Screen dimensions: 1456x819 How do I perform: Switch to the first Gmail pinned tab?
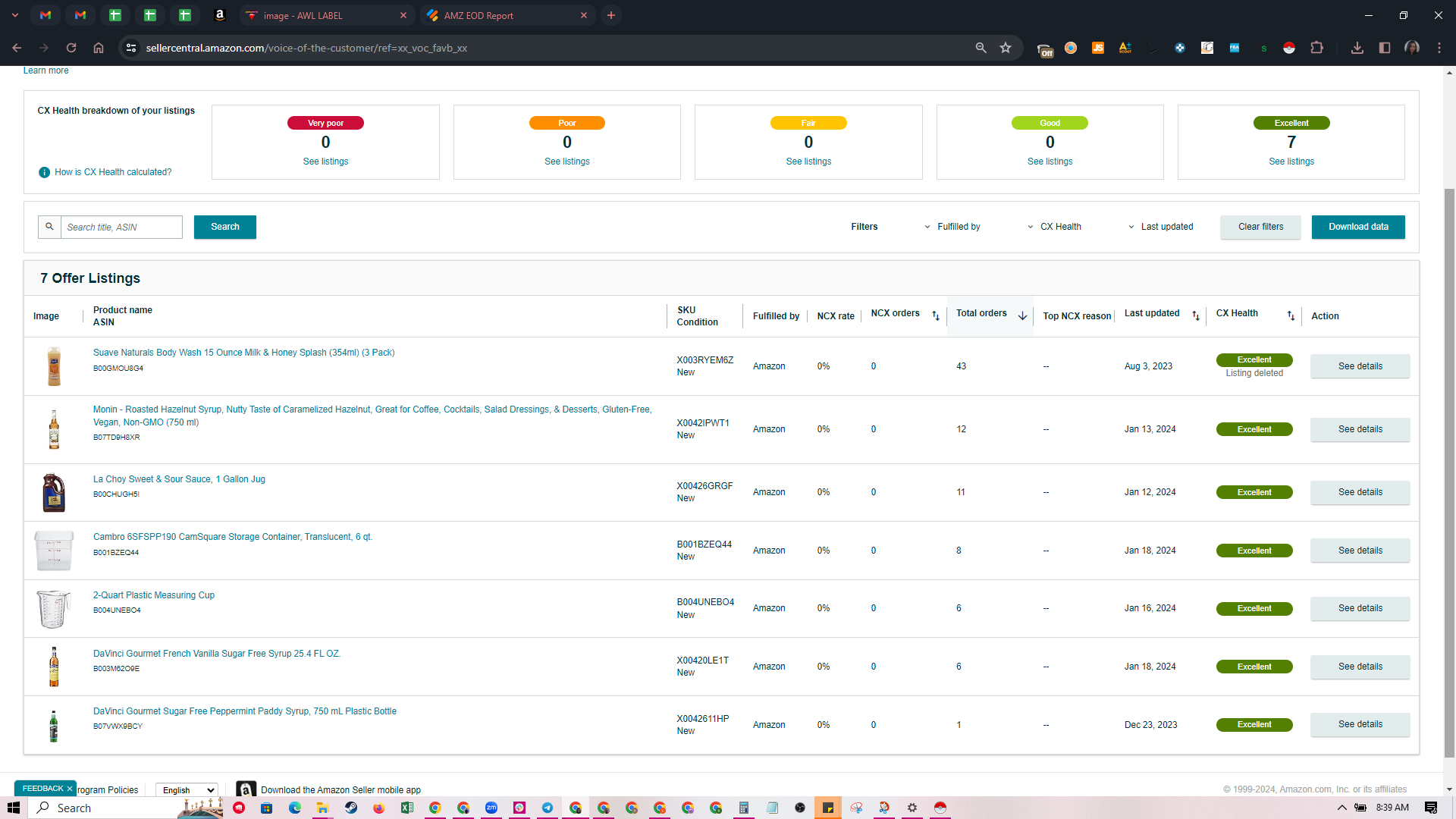[45, 15]
